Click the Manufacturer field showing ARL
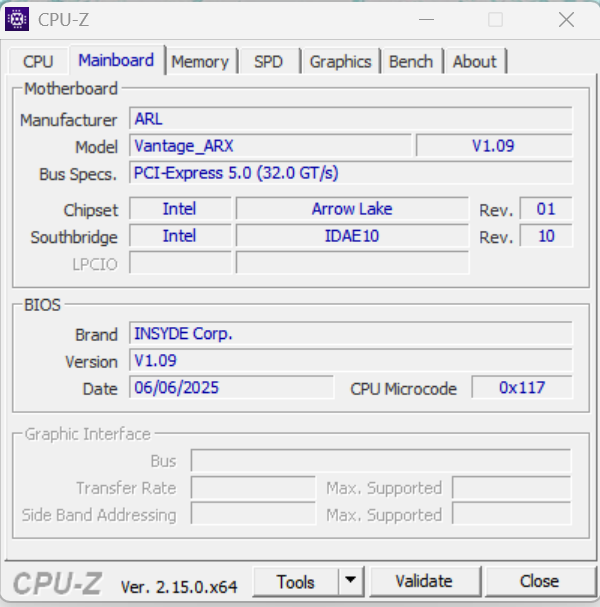The image size is (600, 607). coord(350,118)
